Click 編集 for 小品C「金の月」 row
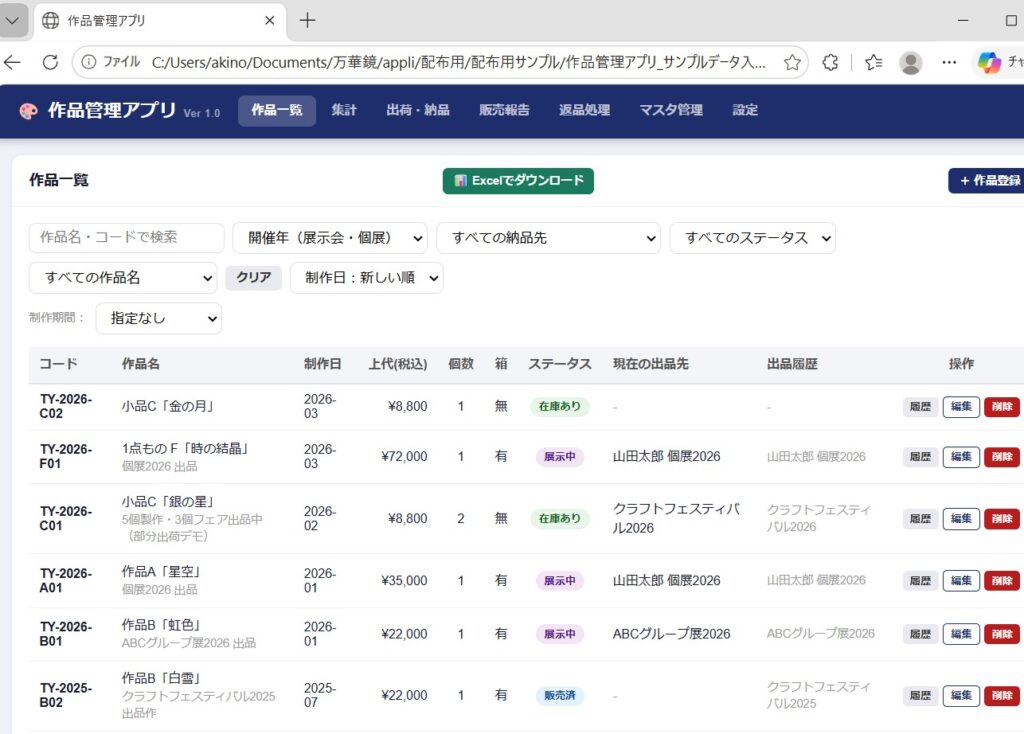This screenshot has height=734, width=1024. (x=961, y=407)
